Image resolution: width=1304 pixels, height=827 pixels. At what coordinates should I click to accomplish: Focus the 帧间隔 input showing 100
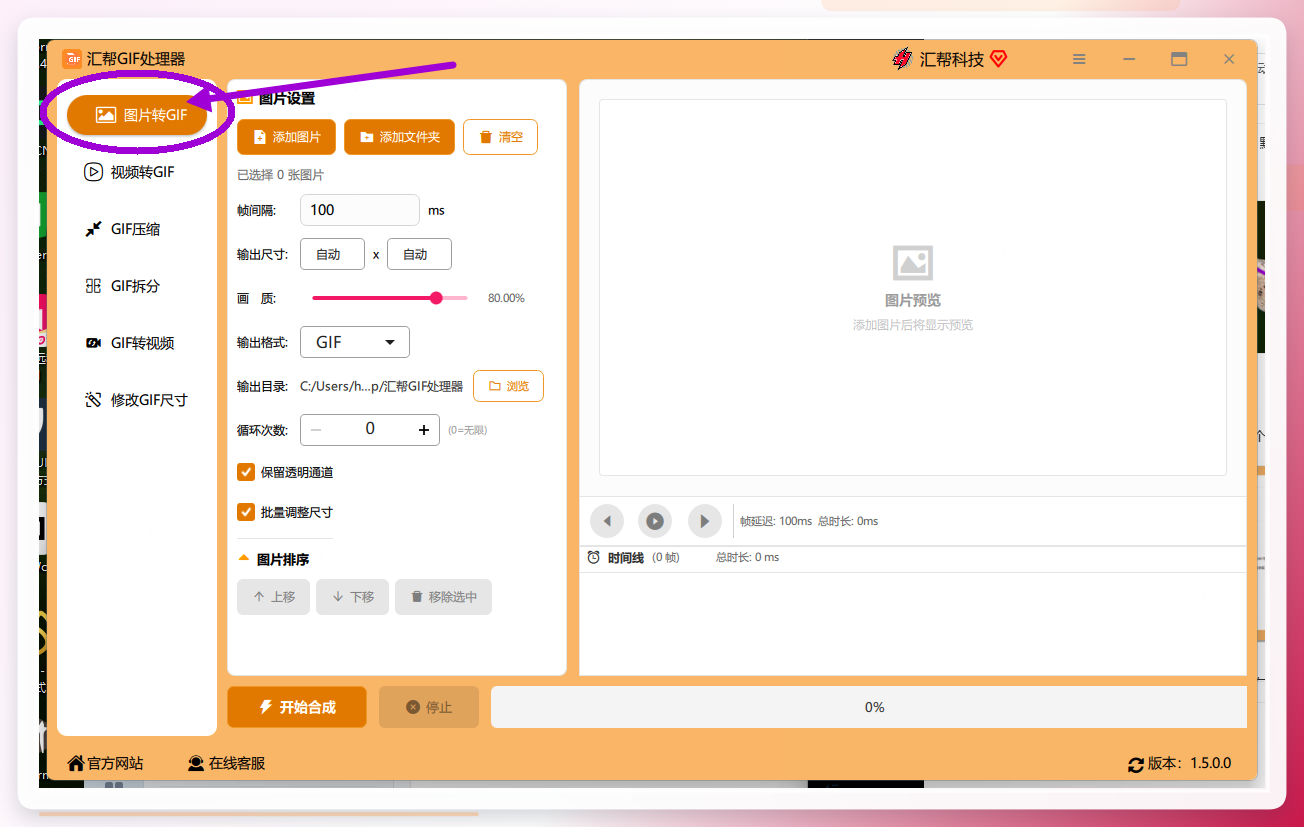click(360, 210)
